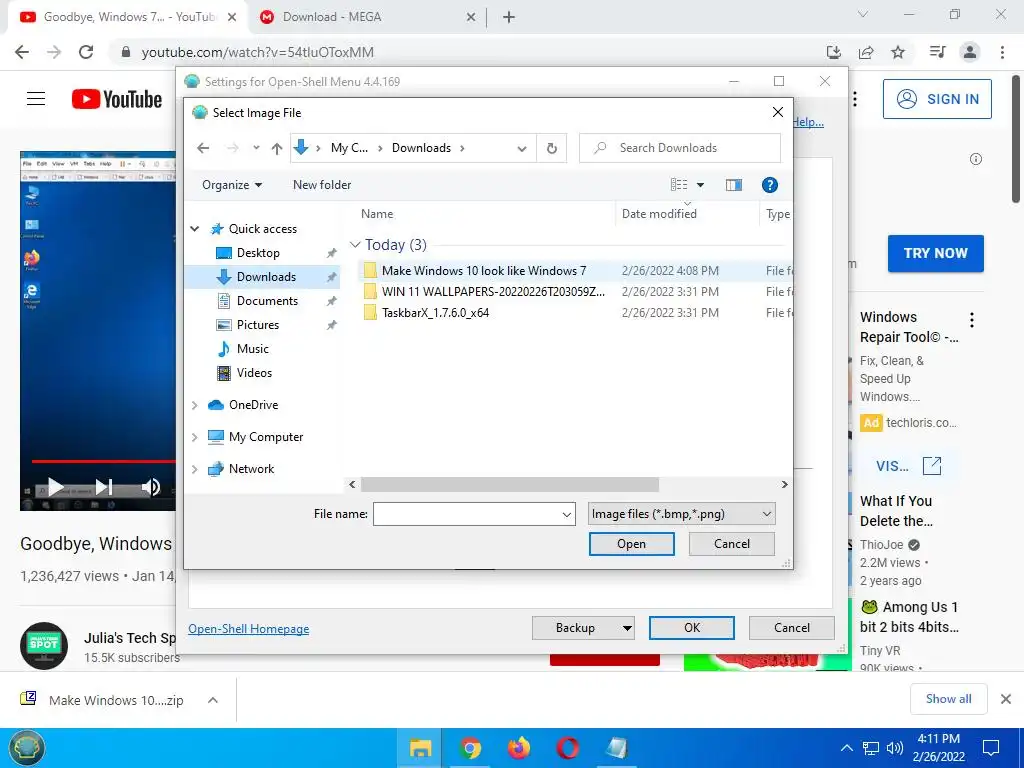Select the WIN 11 WALLPAPERS folder

coord(493,291)
